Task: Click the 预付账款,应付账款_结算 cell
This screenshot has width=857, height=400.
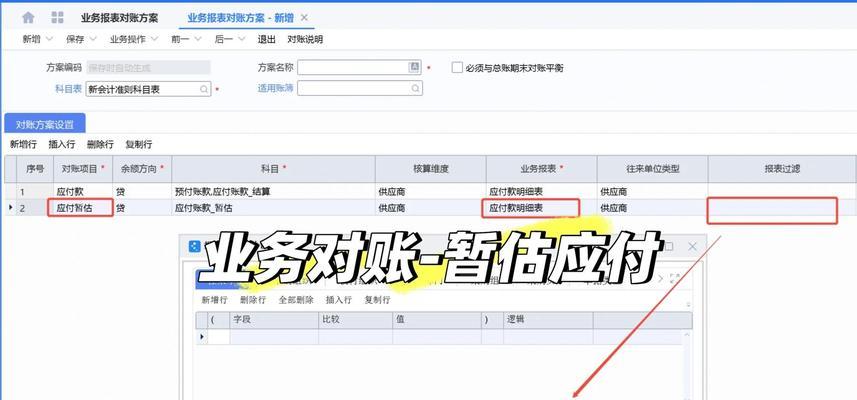Action: pos(273,192)
